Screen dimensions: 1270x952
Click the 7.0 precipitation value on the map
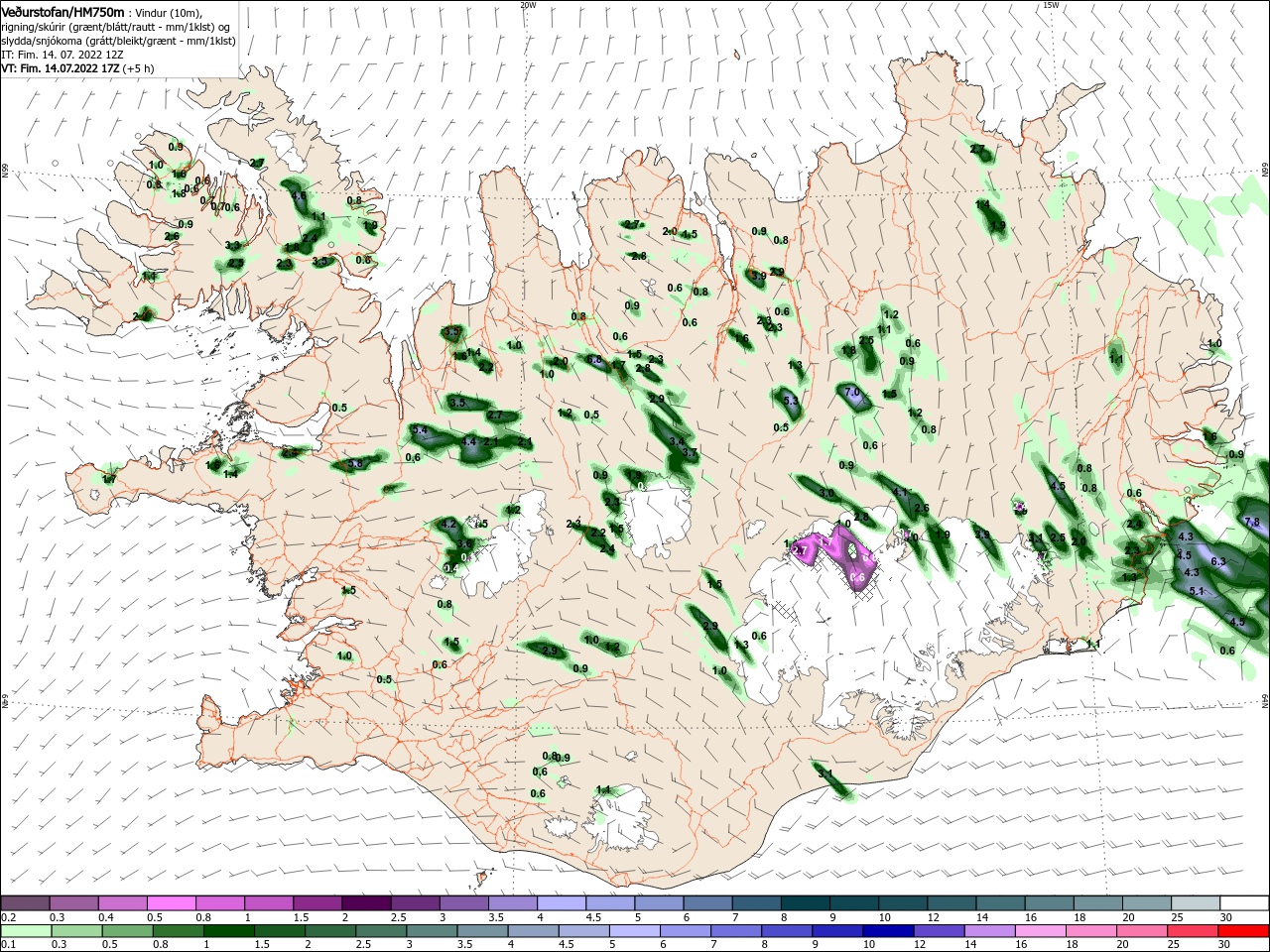point(851,393)
